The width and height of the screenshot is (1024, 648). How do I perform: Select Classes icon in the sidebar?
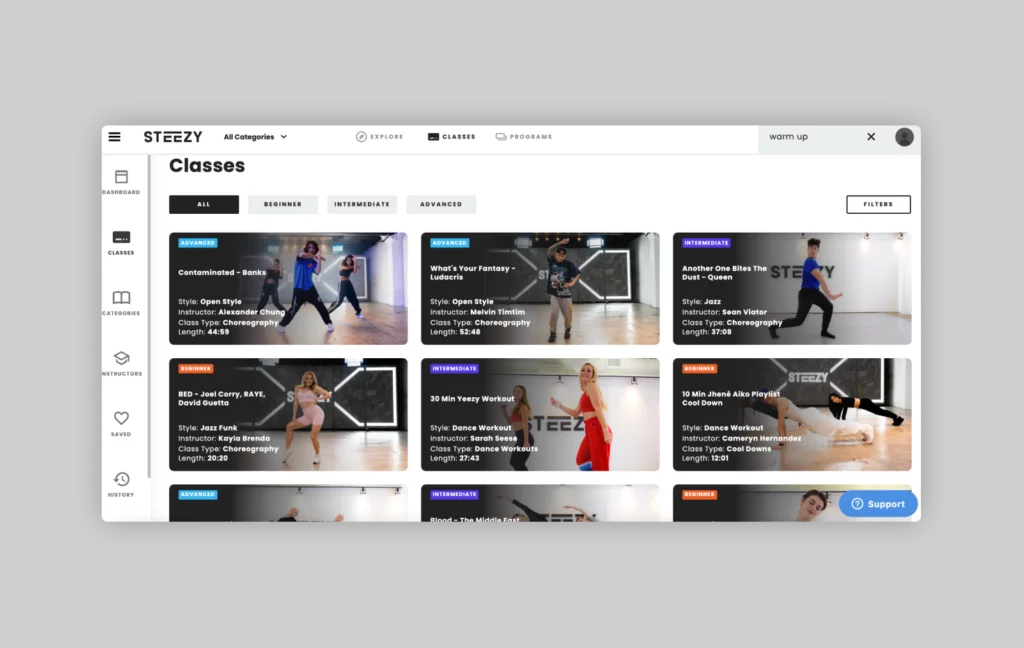(x=121, y=242)
